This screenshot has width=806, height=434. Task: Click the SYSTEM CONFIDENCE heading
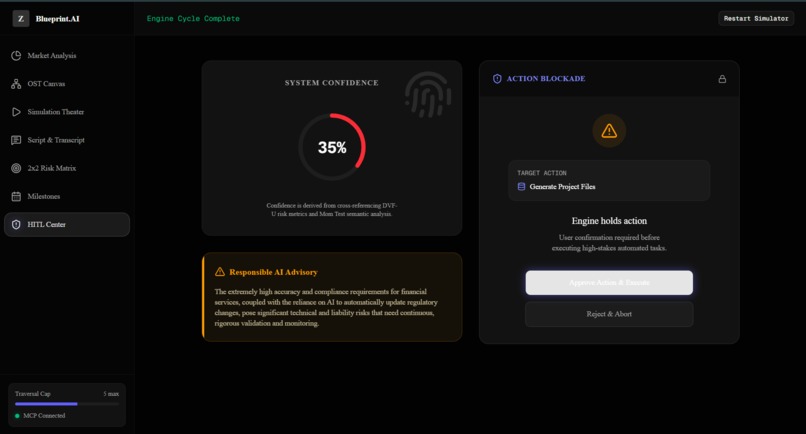click(x=332, y=82)
